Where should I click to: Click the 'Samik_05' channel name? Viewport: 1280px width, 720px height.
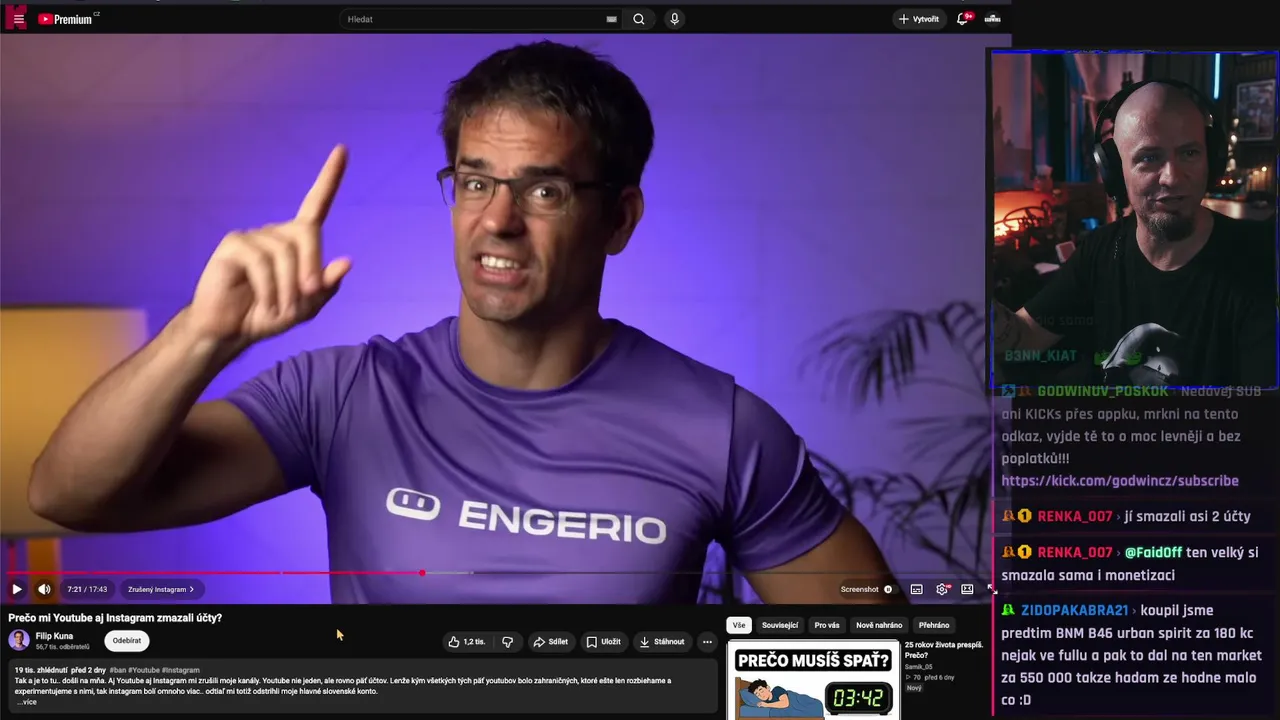coord(918,667)
